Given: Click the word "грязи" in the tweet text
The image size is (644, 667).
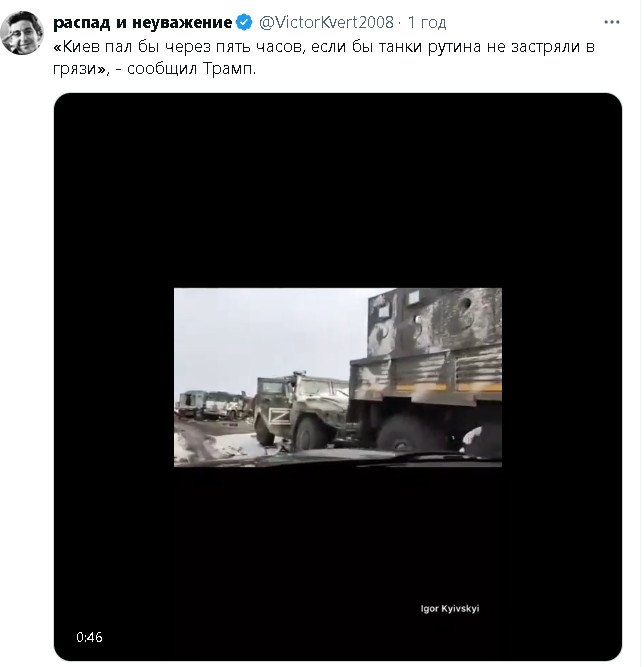Looking at the screenshot, I should point(73,70).
